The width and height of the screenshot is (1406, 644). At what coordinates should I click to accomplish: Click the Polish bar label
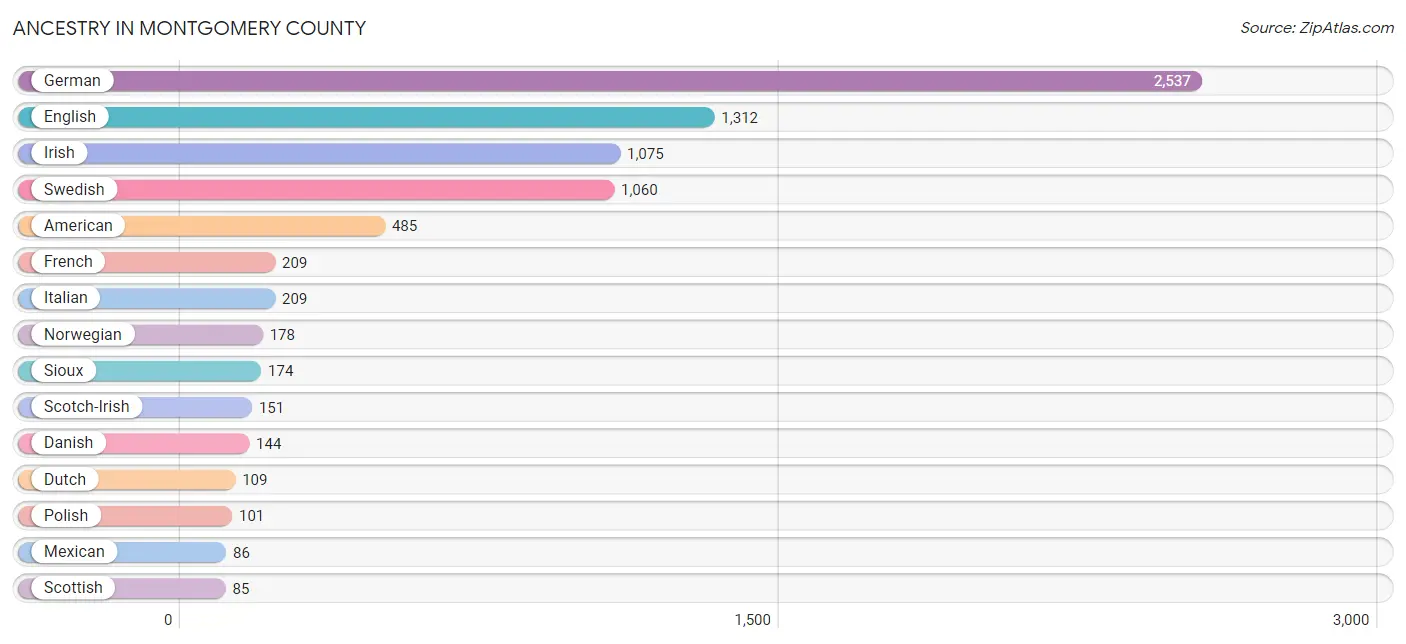[66, 516]
